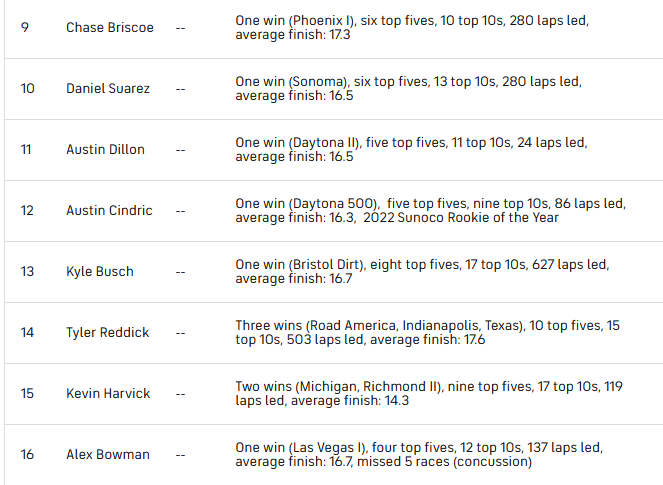
Task: Click the Phoenix I win stats text
Action: tap(412, 27)
